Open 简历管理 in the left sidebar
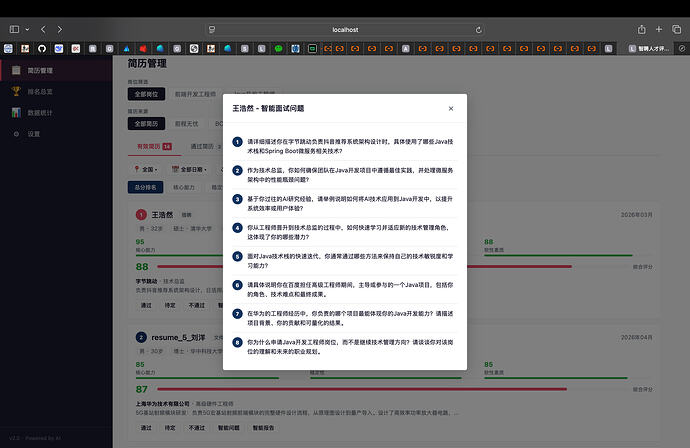Viewport: 690px width, 448px height. pos(56,70)
